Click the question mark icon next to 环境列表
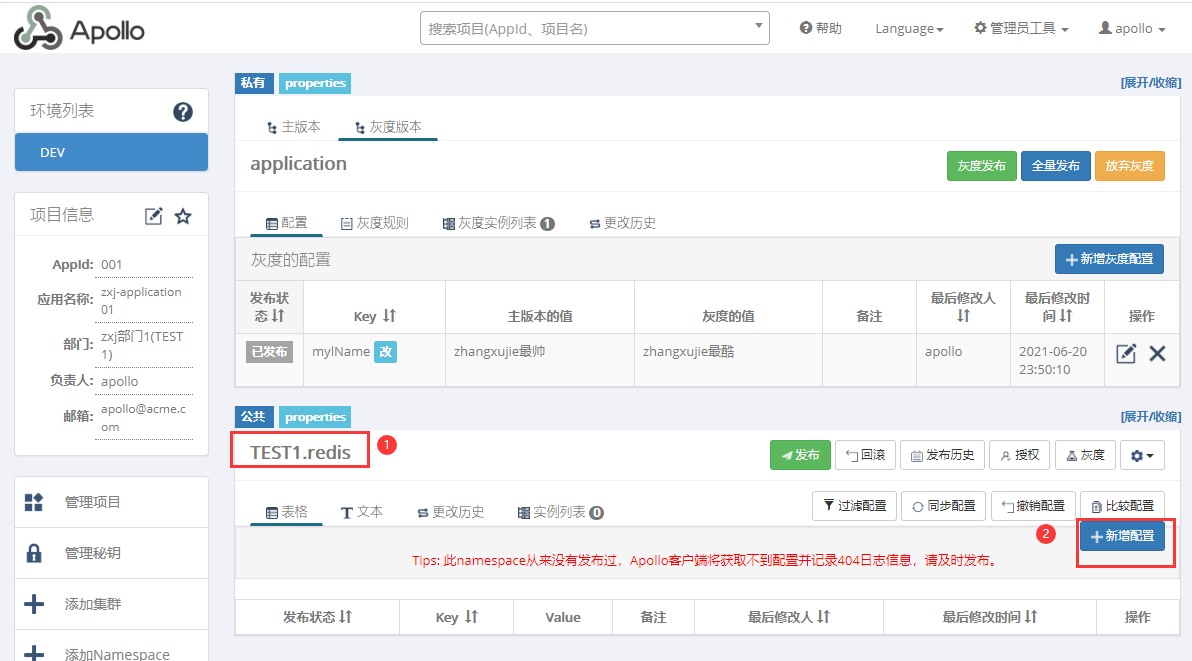Screen dimensions: 1192x661 182,112
